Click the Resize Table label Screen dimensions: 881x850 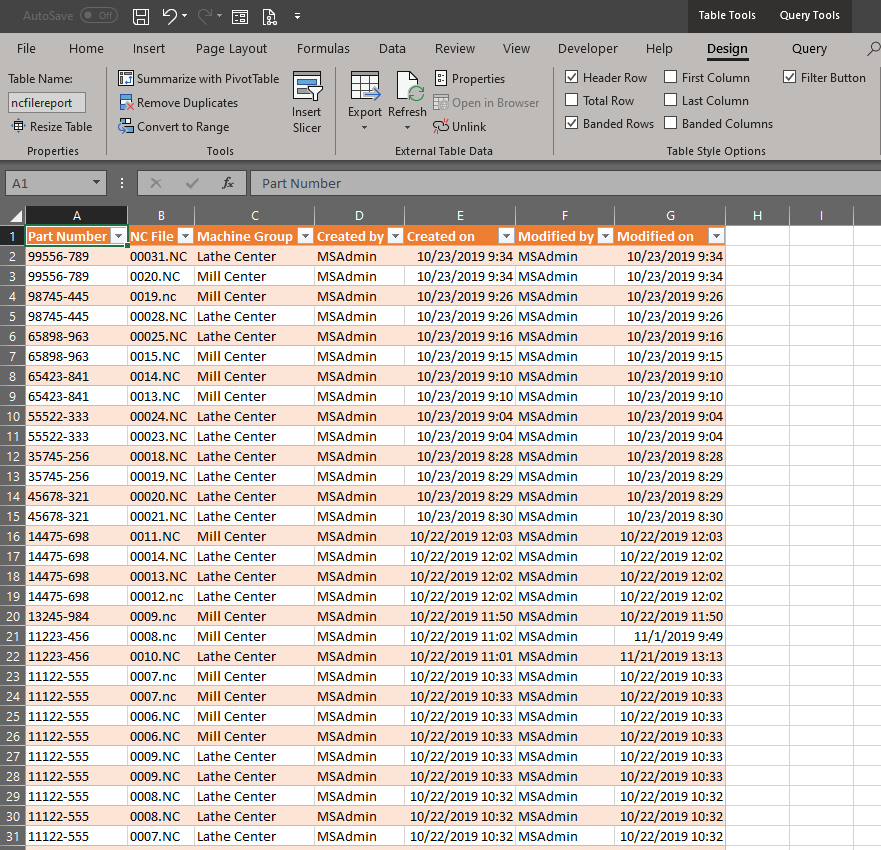click(x=61, y=127)
